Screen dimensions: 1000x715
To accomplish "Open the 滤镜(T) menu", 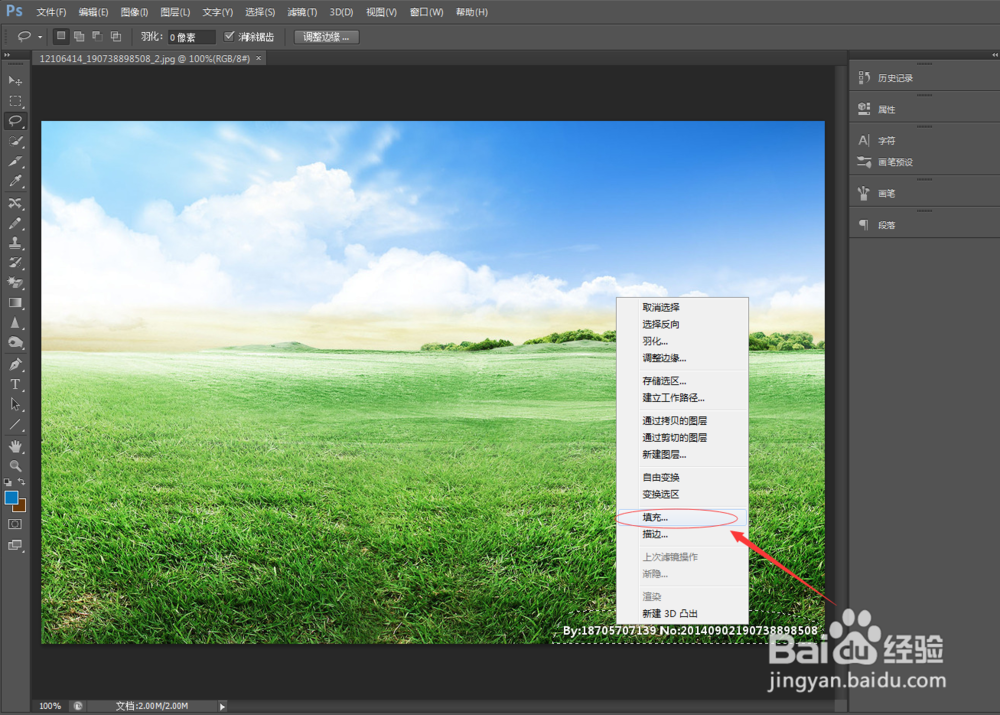I will coord(302,12).
